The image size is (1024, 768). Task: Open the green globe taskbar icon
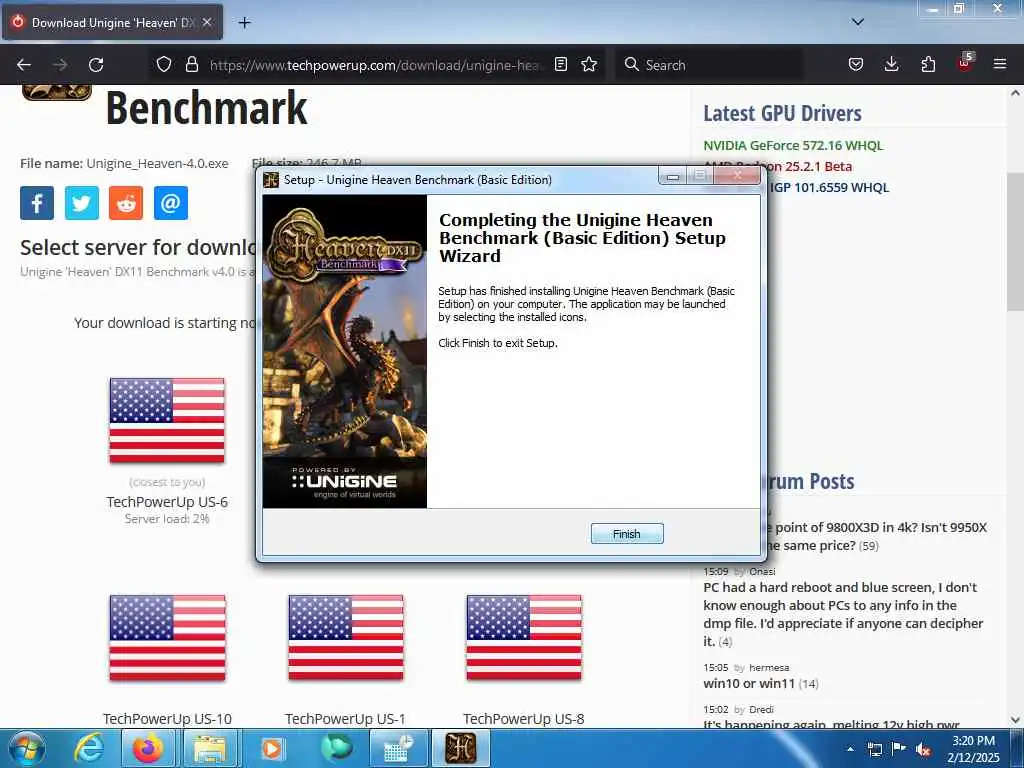(336, 748)
